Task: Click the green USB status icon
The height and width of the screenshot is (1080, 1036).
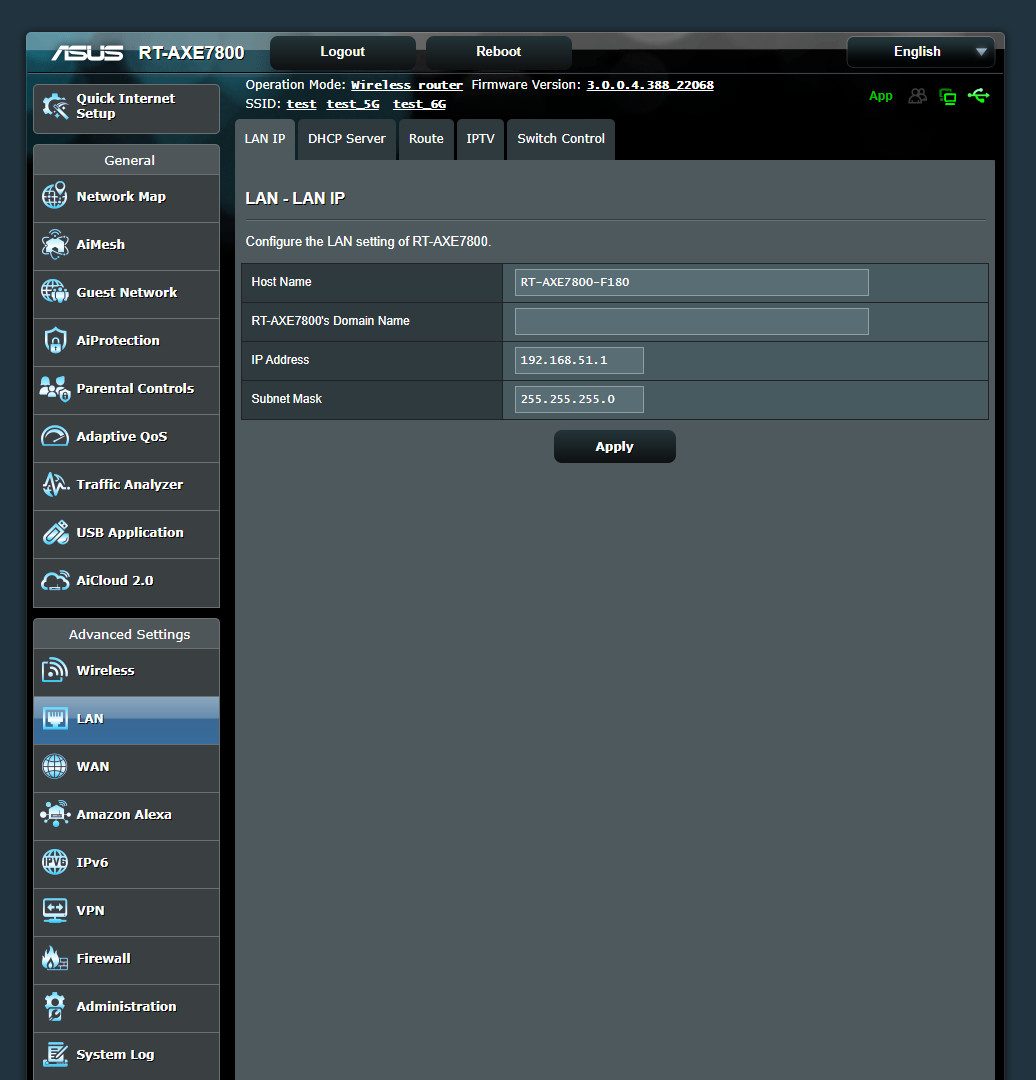Action: pyautogui.click(x=979, y=95)
